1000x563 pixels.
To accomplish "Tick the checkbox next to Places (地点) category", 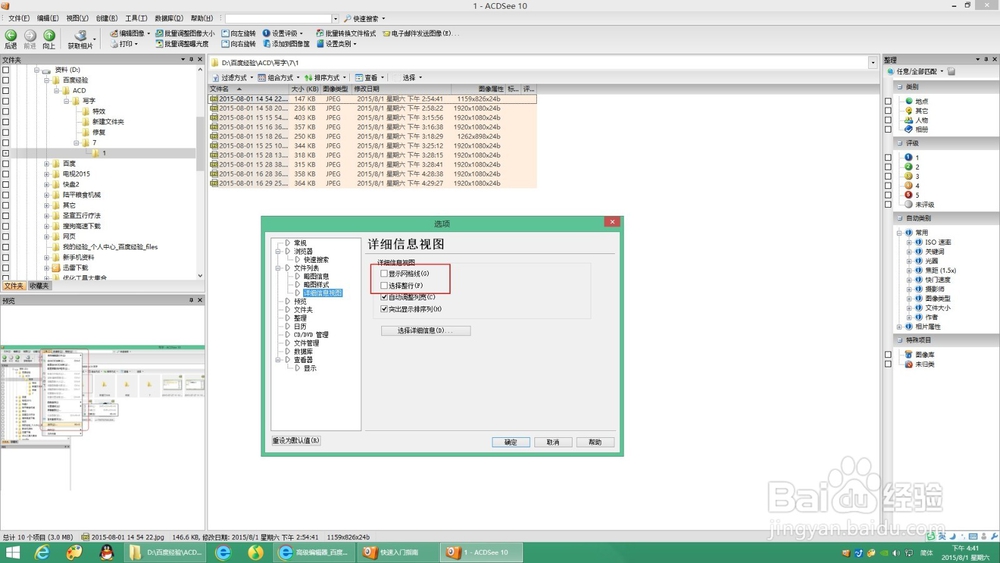I will click(x=888, y=101).
